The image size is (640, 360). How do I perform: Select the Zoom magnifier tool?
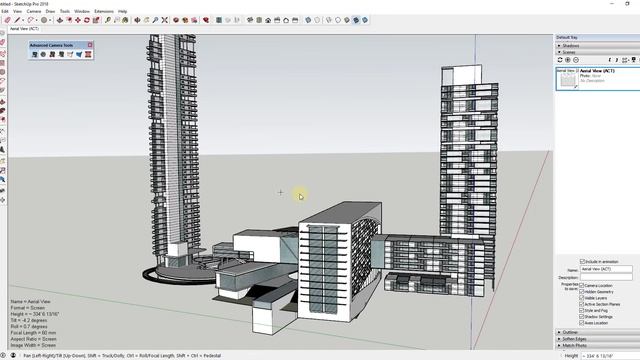[x=156, y=20]
